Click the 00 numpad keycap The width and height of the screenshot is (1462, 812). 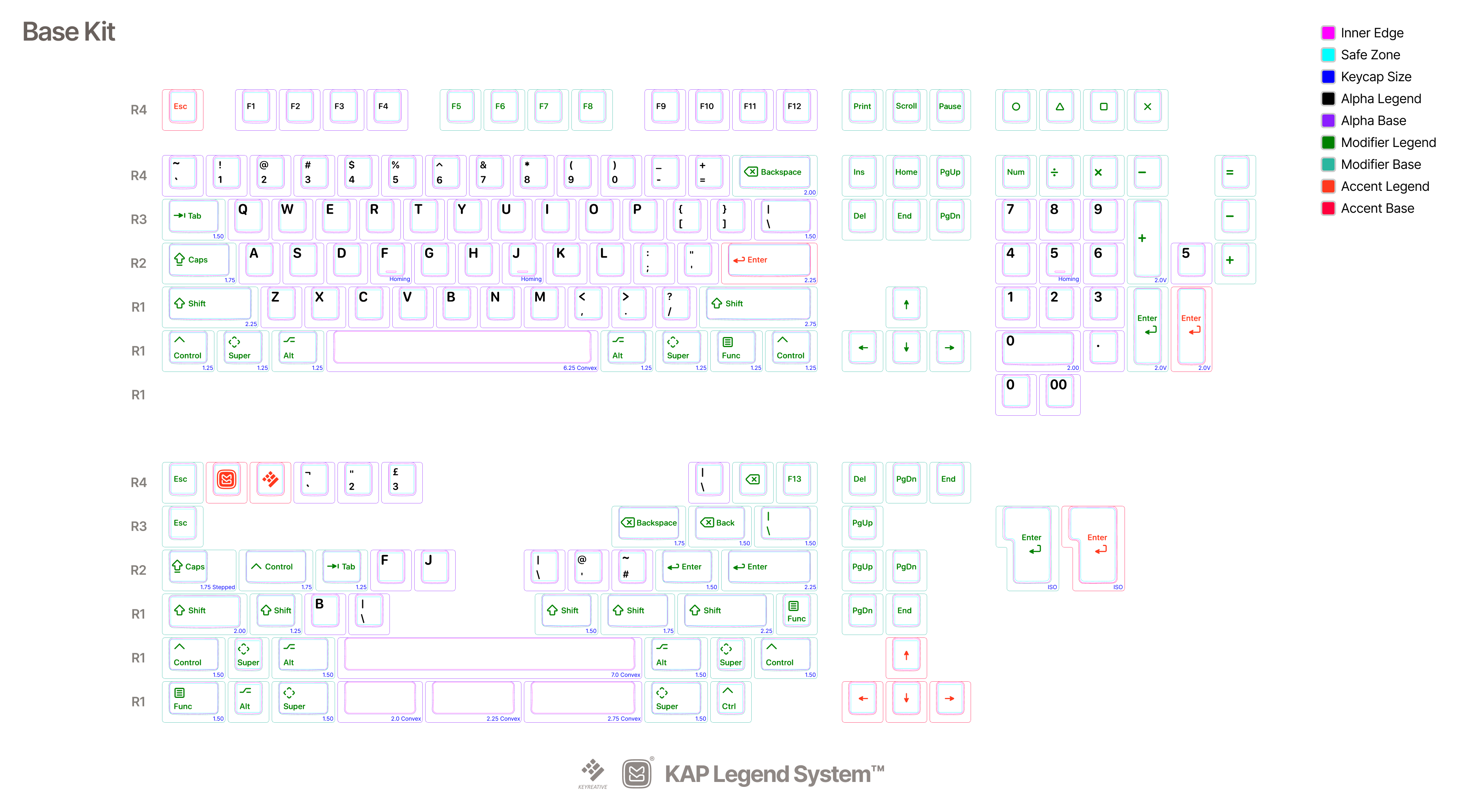(1060, 394)
